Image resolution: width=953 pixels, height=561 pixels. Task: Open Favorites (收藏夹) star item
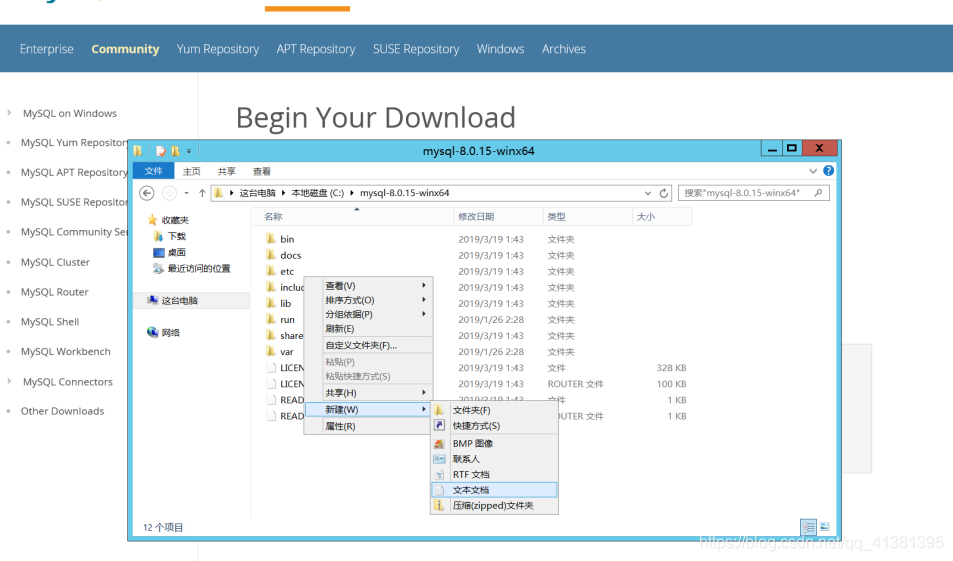[x=168, y=220]
